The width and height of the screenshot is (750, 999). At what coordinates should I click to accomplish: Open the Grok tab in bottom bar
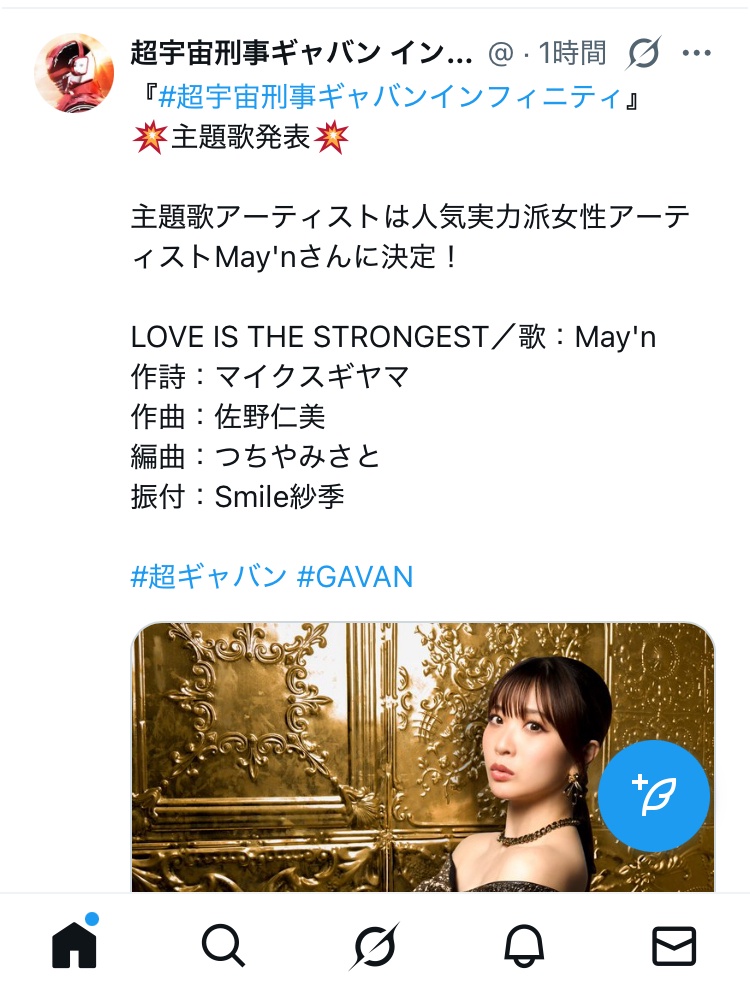point(374,945)
